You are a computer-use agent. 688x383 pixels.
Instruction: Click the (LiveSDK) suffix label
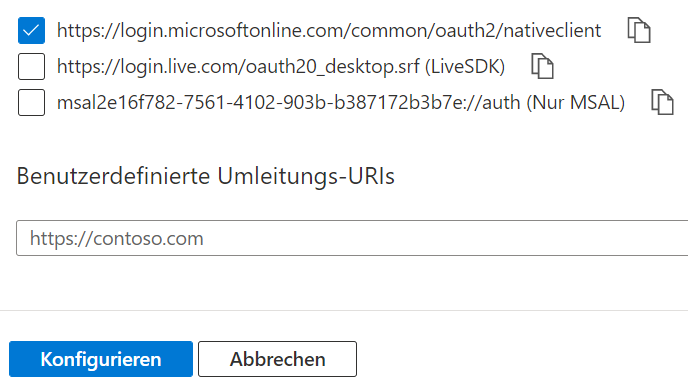(x=465, y=67)
